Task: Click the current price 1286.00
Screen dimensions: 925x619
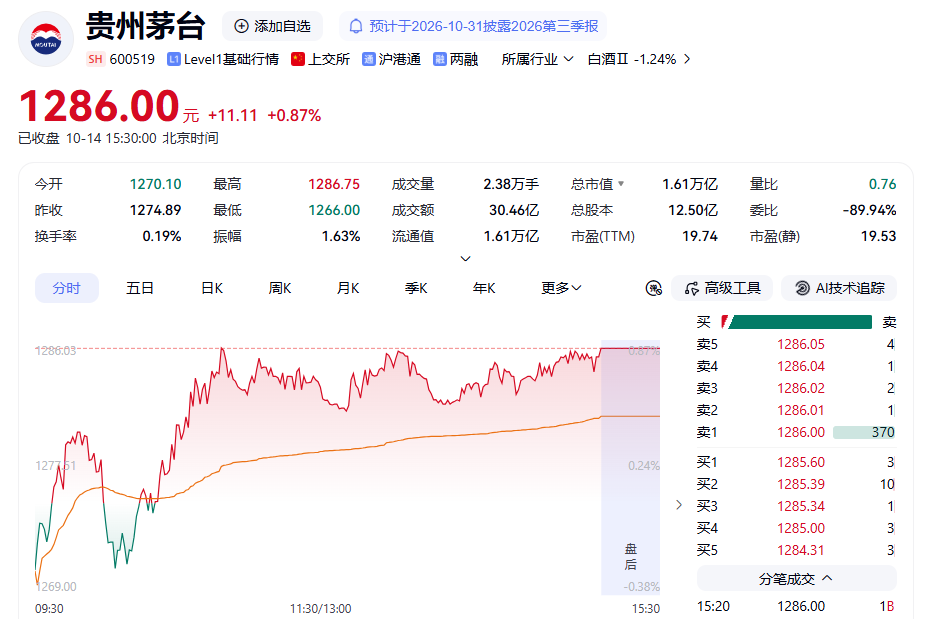Action: pyautogui.click(x=99, y=106)
